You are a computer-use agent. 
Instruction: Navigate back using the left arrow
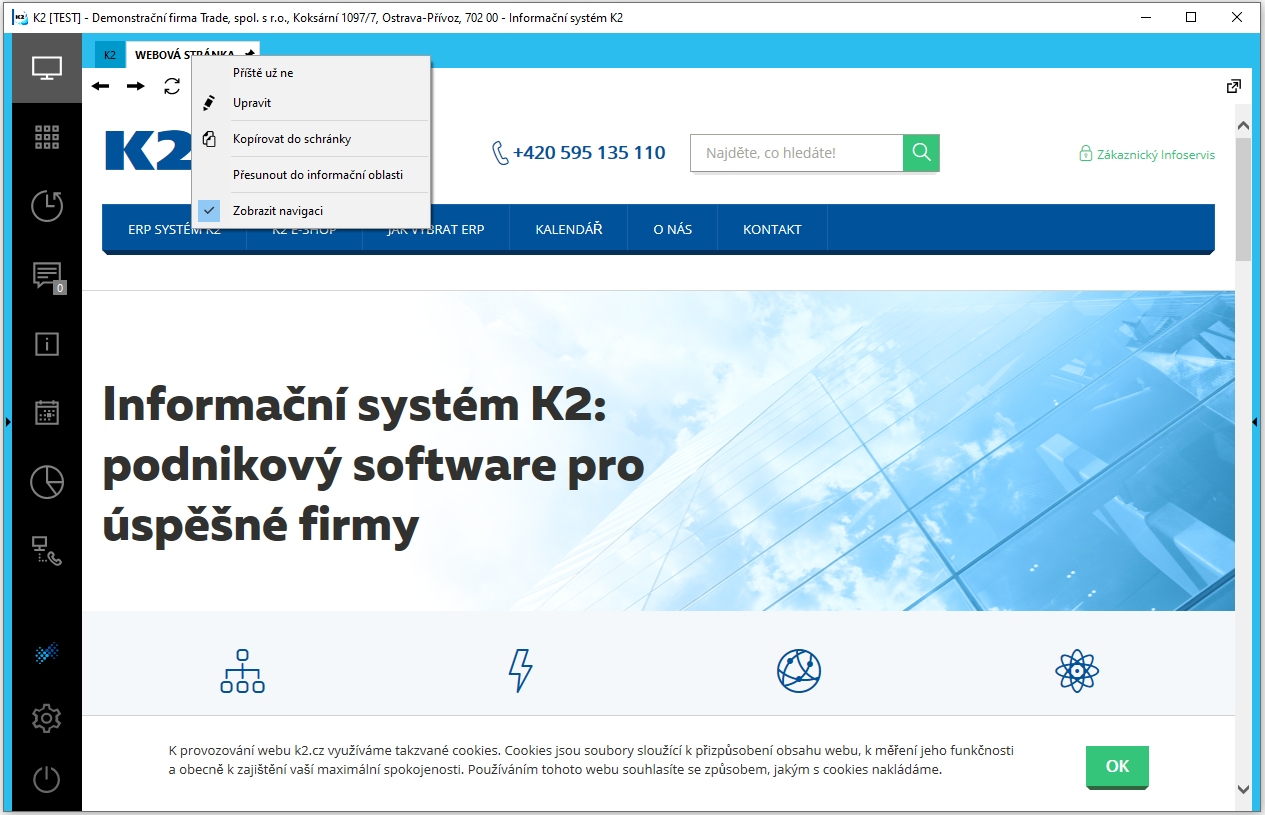(100, 86)
